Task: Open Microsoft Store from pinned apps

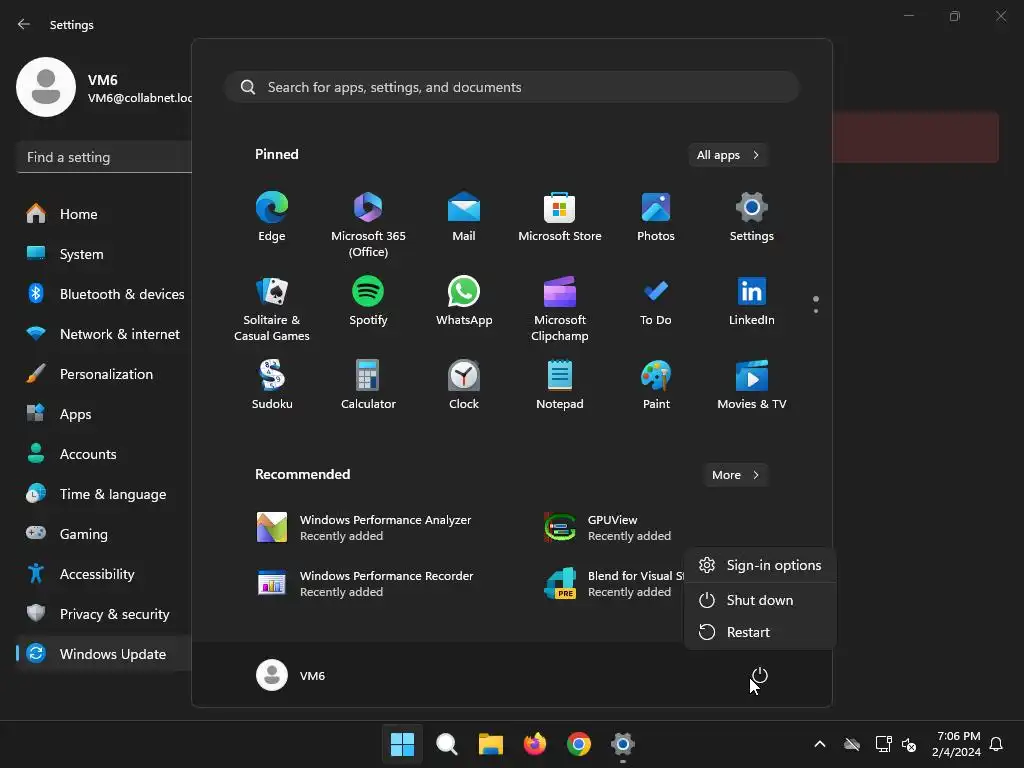Action: pos(560,217)
